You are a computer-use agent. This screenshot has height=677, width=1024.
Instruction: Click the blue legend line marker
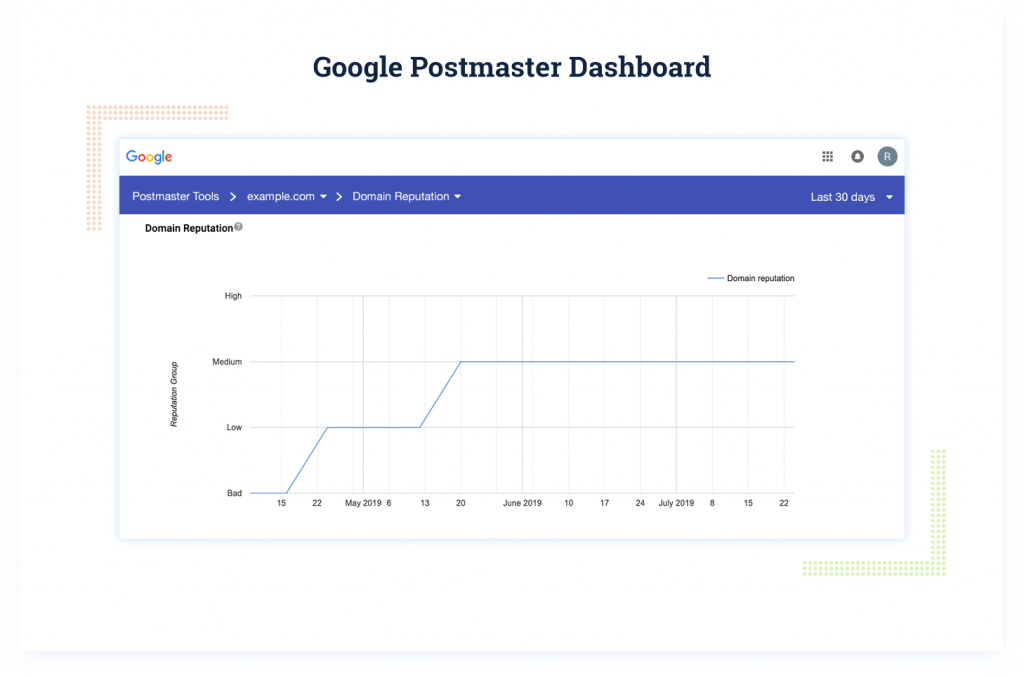point(714,278)
